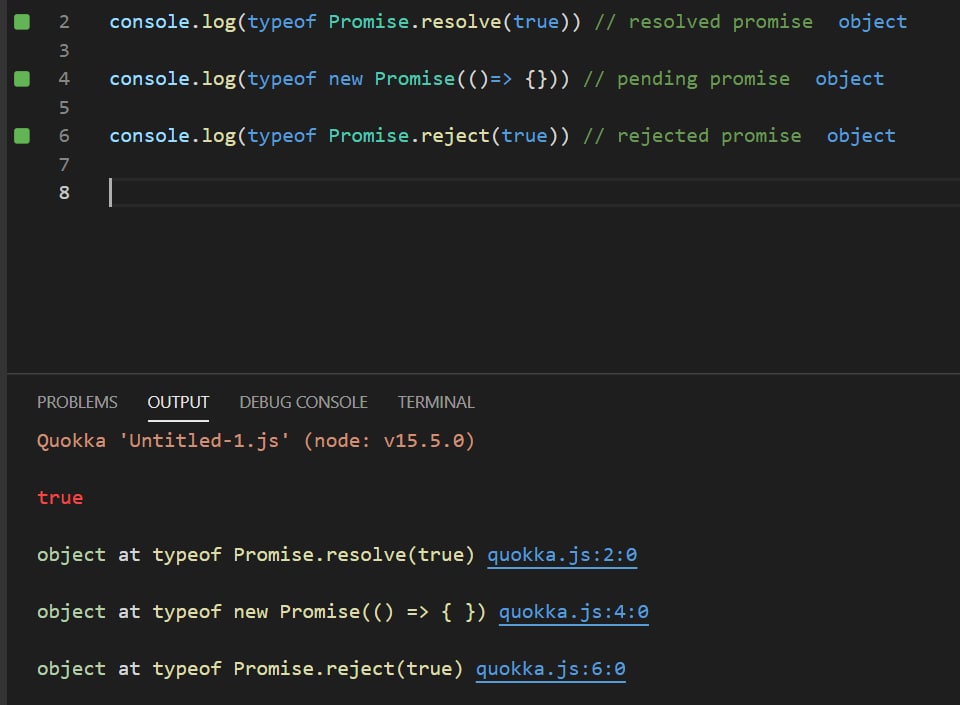This screenshot has height=705, width=960.
Task: Click the red 'true' output line
Action: click(x=60, y=498)
